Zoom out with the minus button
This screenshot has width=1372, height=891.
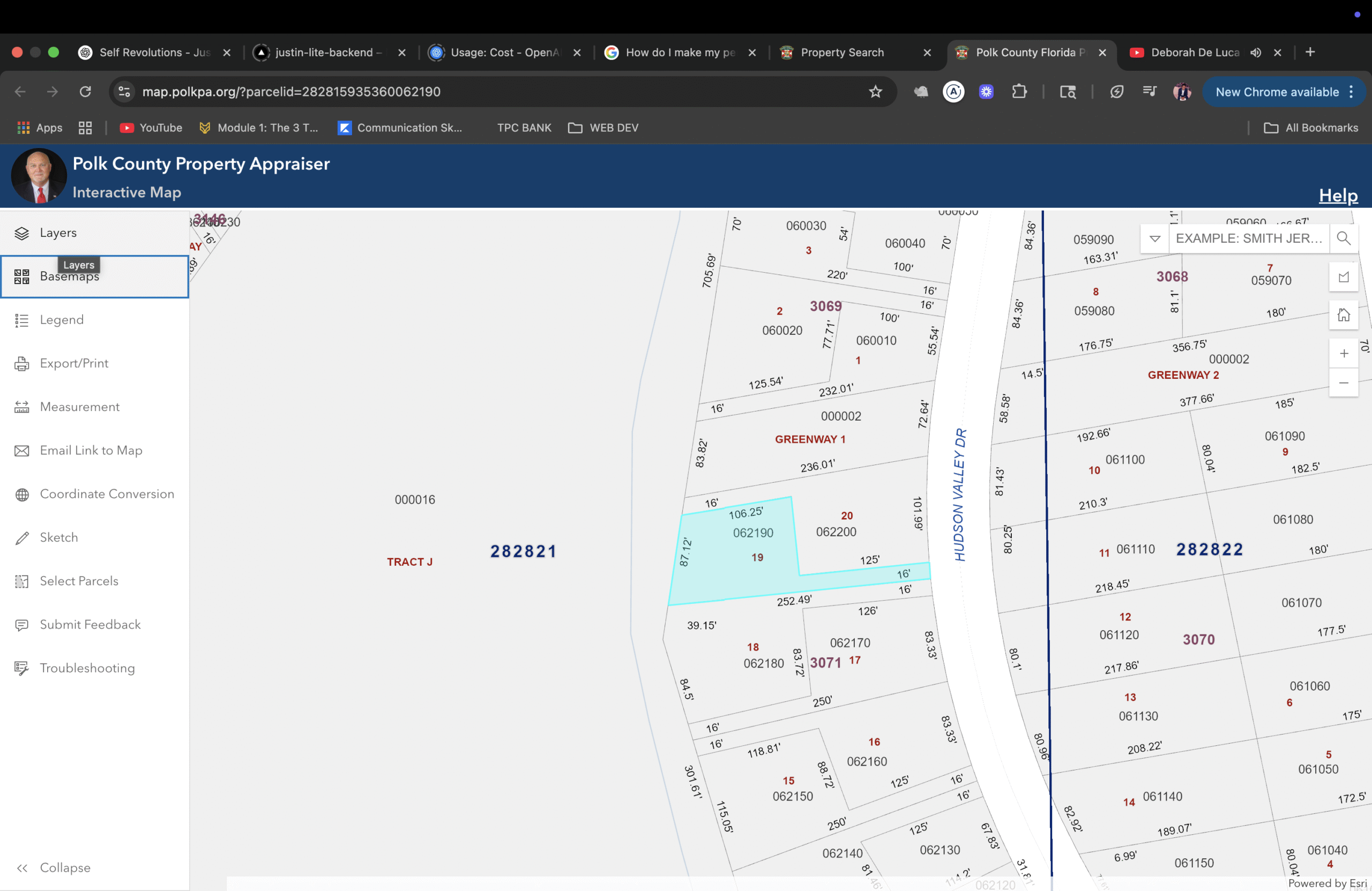point(1343,383)
